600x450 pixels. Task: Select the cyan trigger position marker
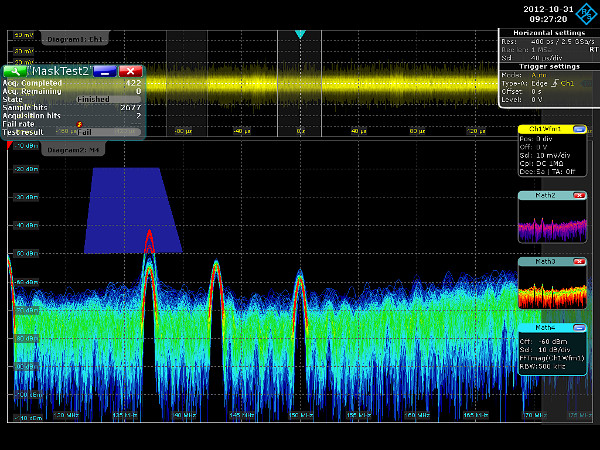pos(300,34)
